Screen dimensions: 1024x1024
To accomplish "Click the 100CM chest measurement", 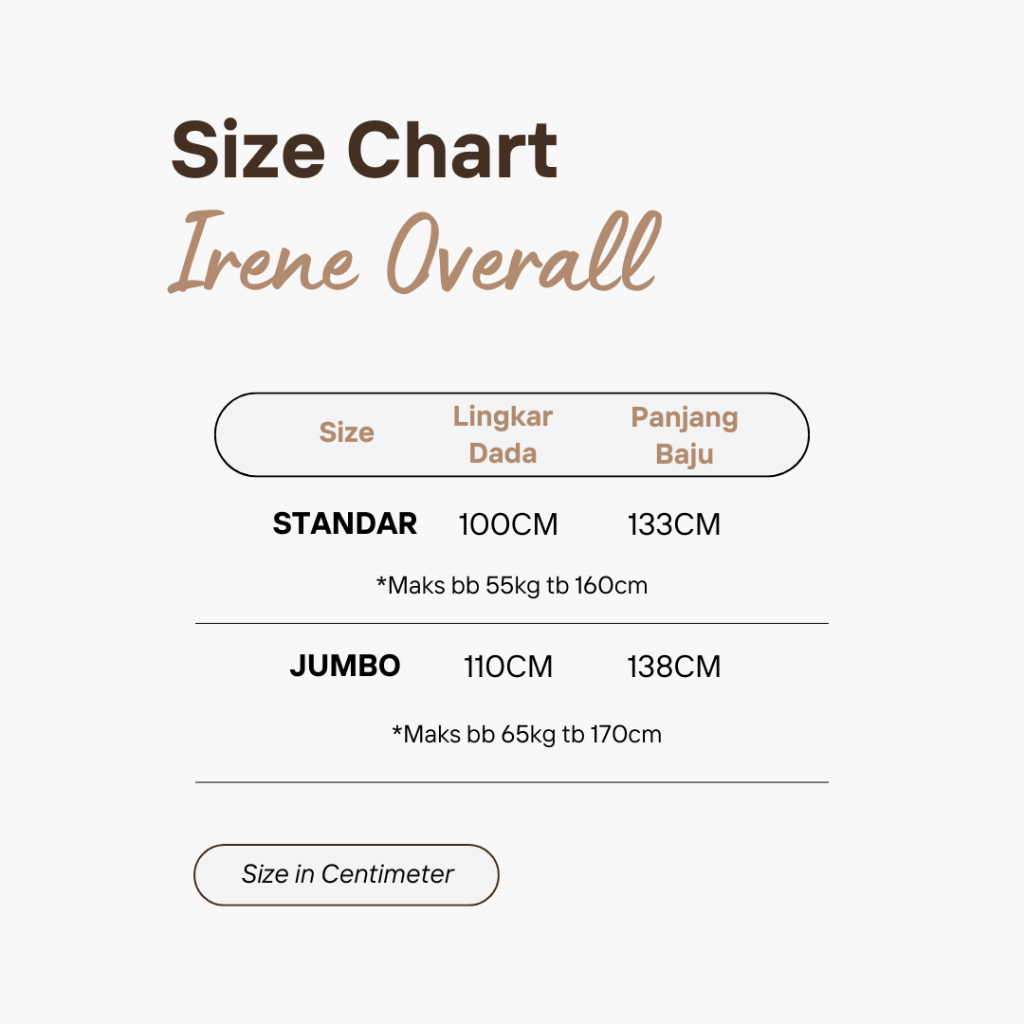I will pyautogui.click(x=508, y=525).
